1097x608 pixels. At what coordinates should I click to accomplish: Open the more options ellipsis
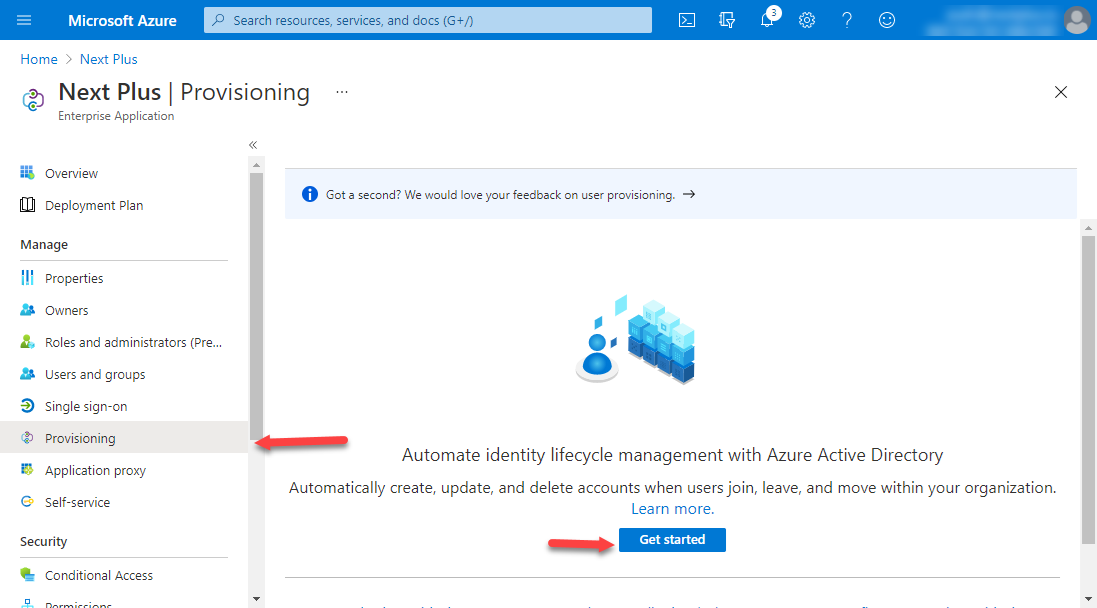coord(341,92)
